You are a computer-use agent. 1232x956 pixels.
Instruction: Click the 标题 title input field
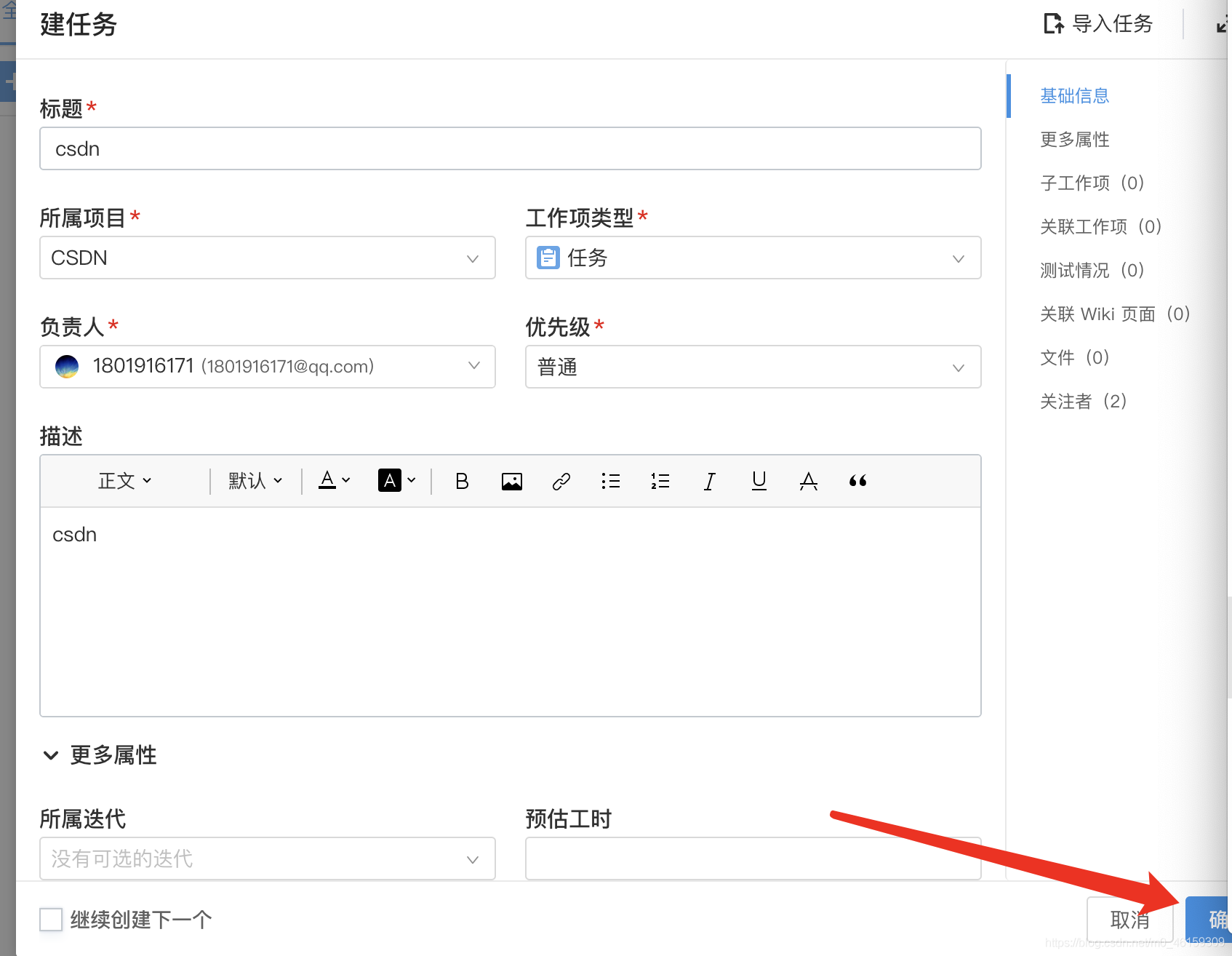511,148
